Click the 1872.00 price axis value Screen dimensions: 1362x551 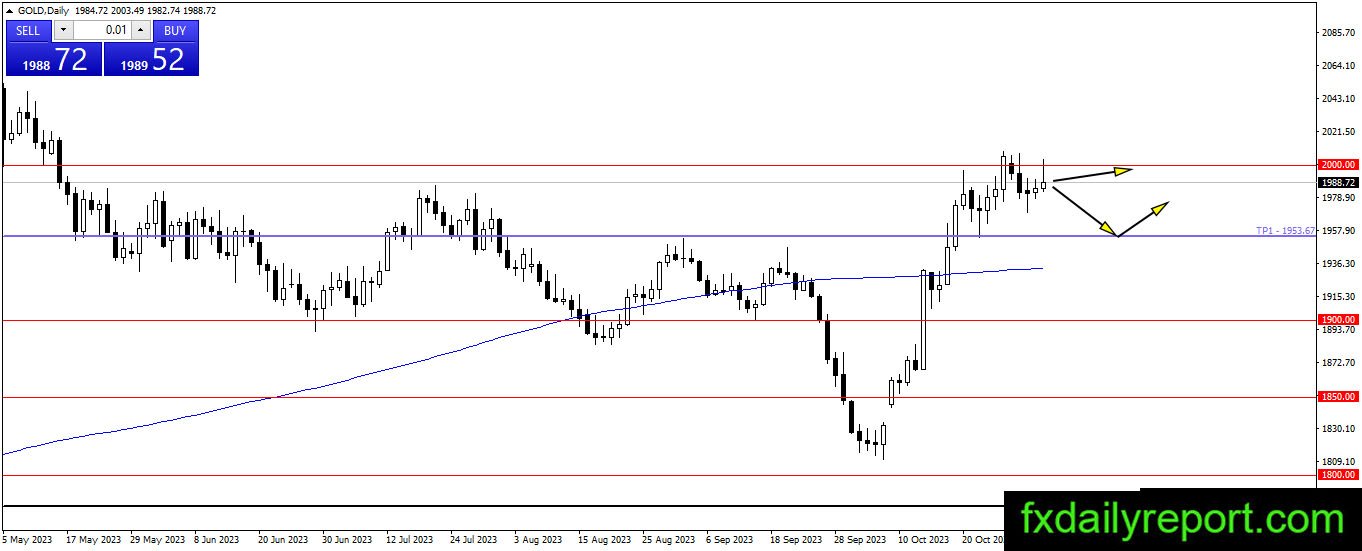1337,363
